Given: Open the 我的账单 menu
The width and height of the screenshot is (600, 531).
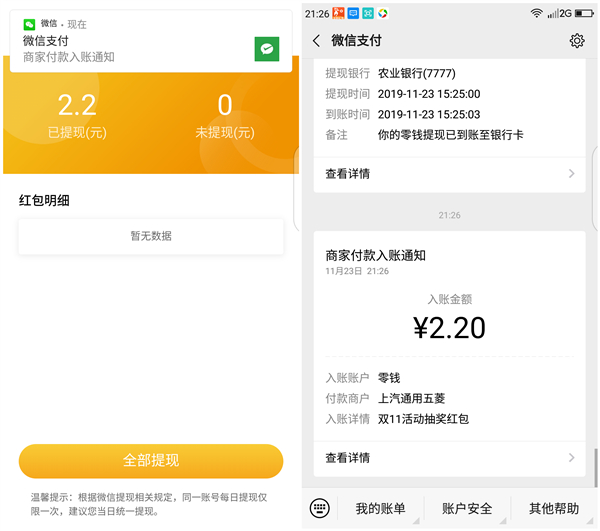Looking at the screenshot, I should point(380,509).
